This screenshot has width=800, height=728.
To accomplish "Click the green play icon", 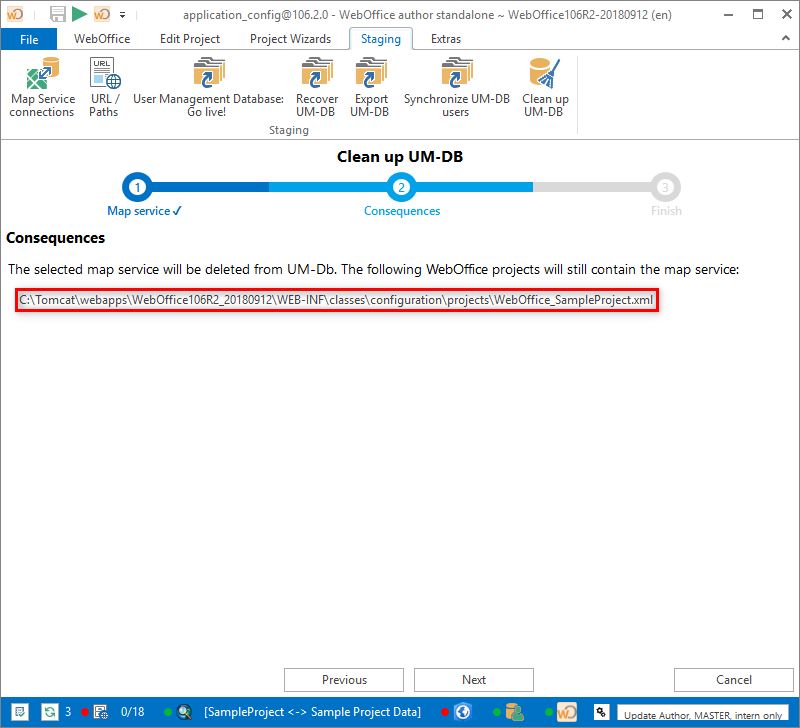I will pos(79,14).
